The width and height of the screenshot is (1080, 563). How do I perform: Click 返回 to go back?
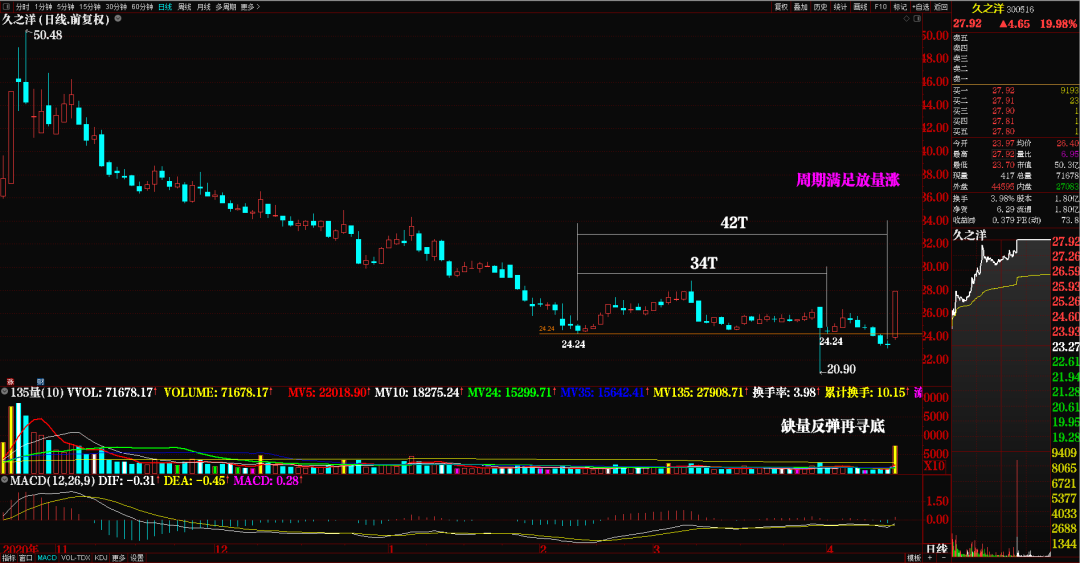coord(942,7)
